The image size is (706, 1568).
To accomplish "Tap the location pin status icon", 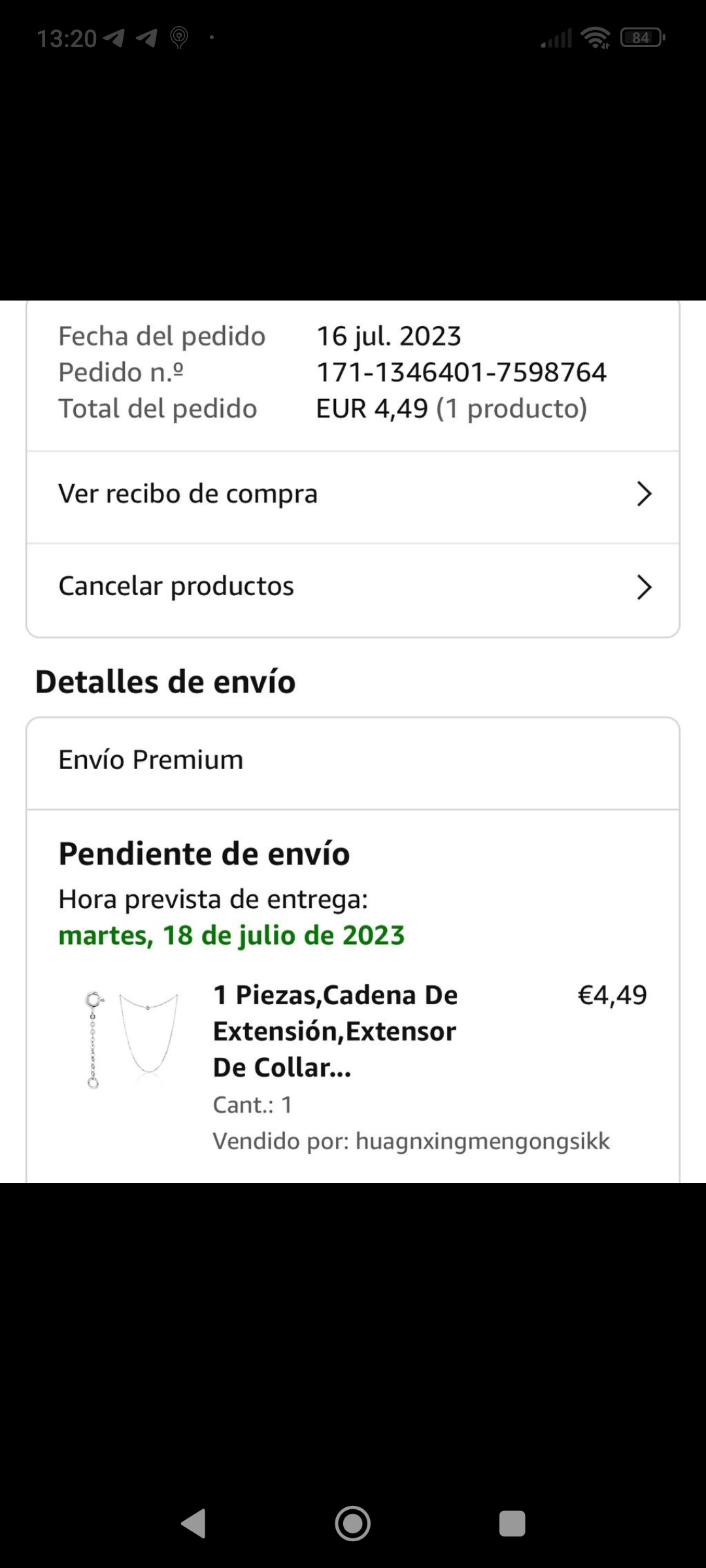I will click(x=179, y=38).
